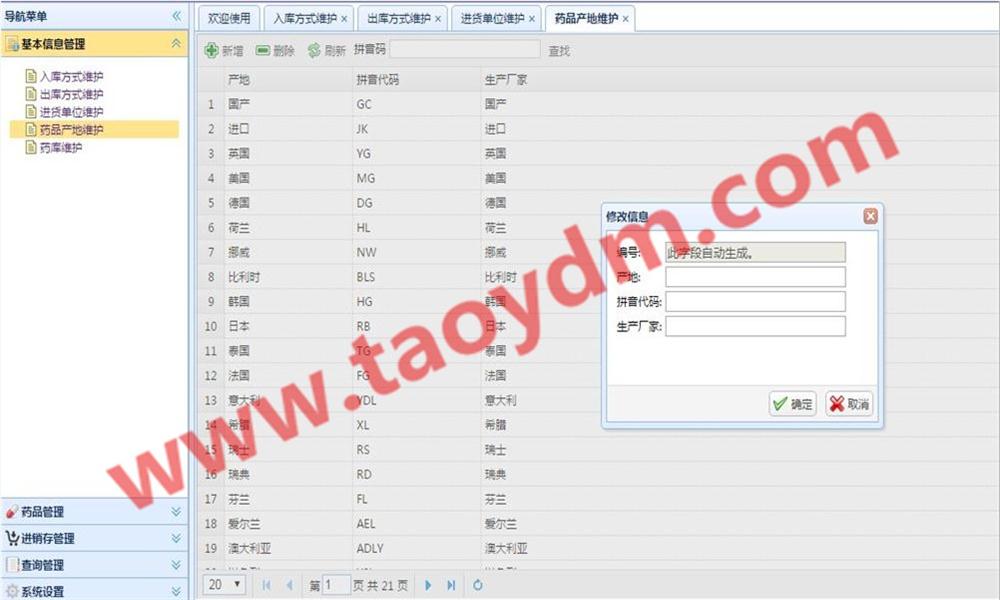
Task: Open the page size dropdown showing 20
Action: pyautogui.click(x=224, y=585)
